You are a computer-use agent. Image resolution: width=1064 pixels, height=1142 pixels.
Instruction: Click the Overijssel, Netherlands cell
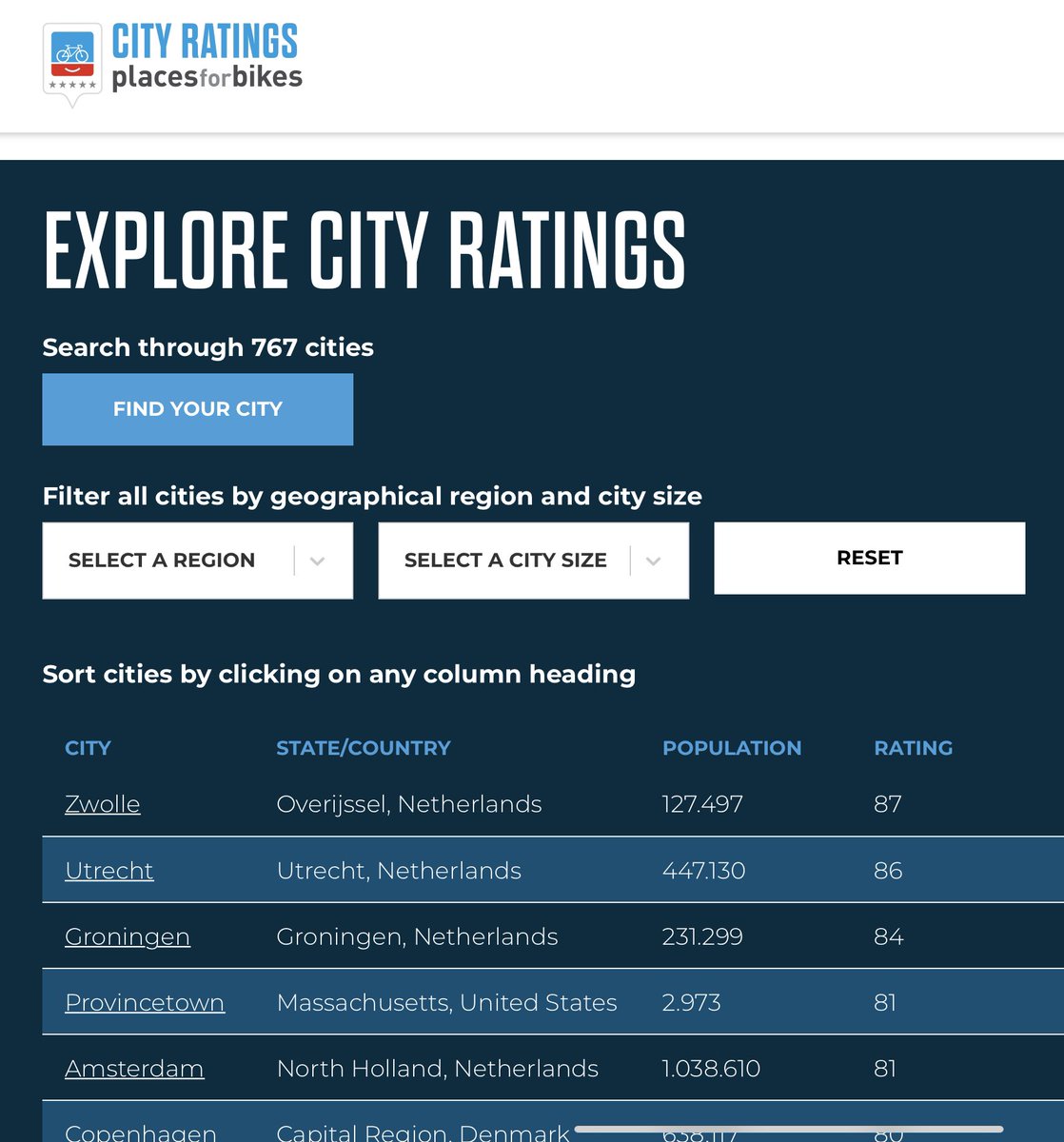pyautogui.click(x=409, y=804)
